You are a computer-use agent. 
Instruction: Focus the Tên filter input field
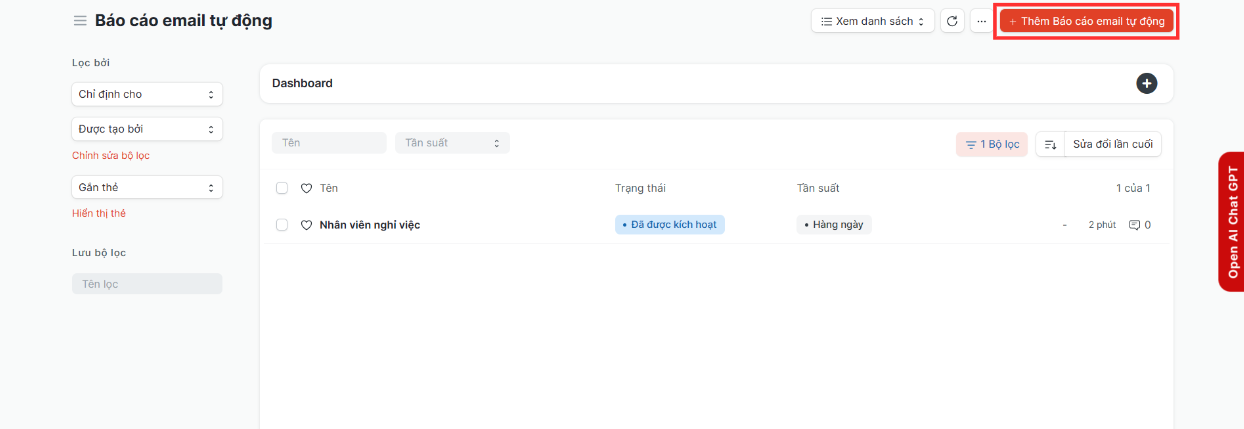click(329, 143)
